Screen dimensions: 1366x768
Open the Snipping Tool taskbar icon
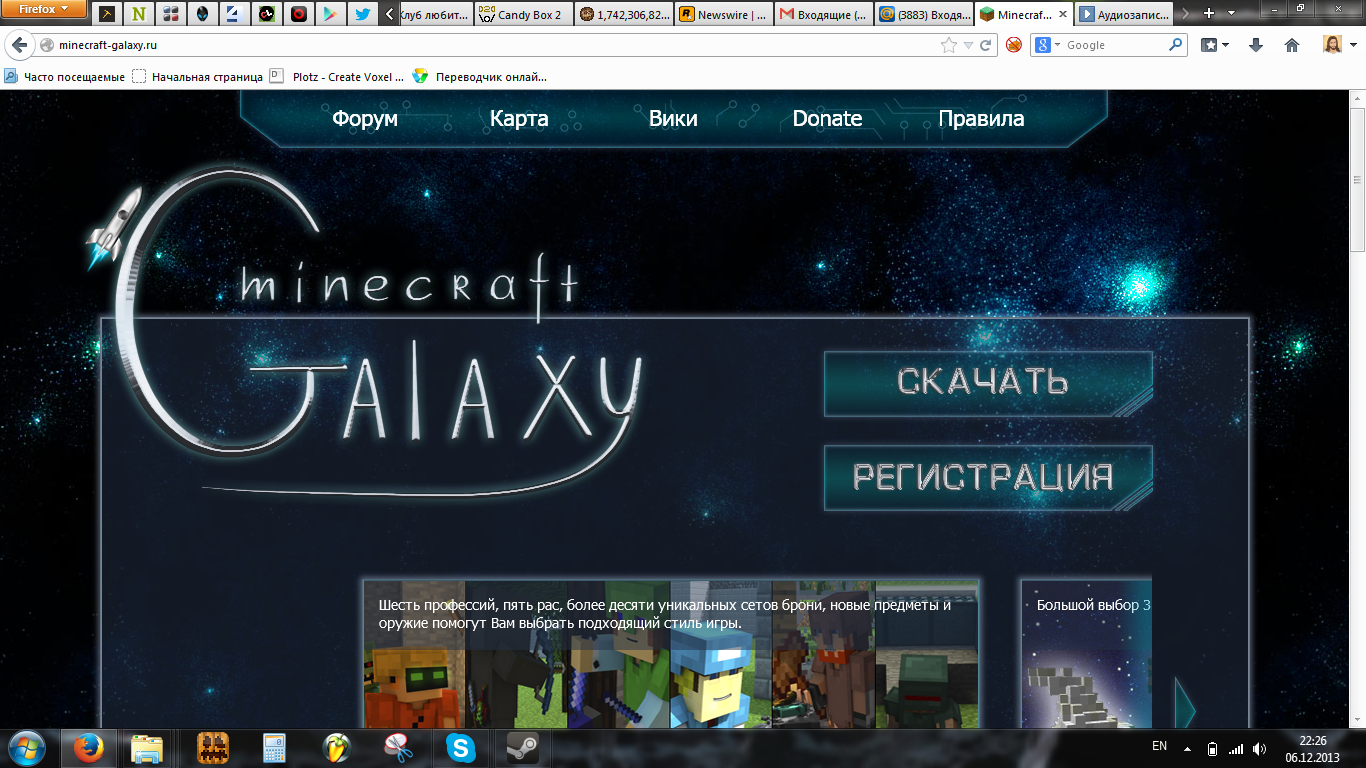pyautogui.click(x=399, y=748)
